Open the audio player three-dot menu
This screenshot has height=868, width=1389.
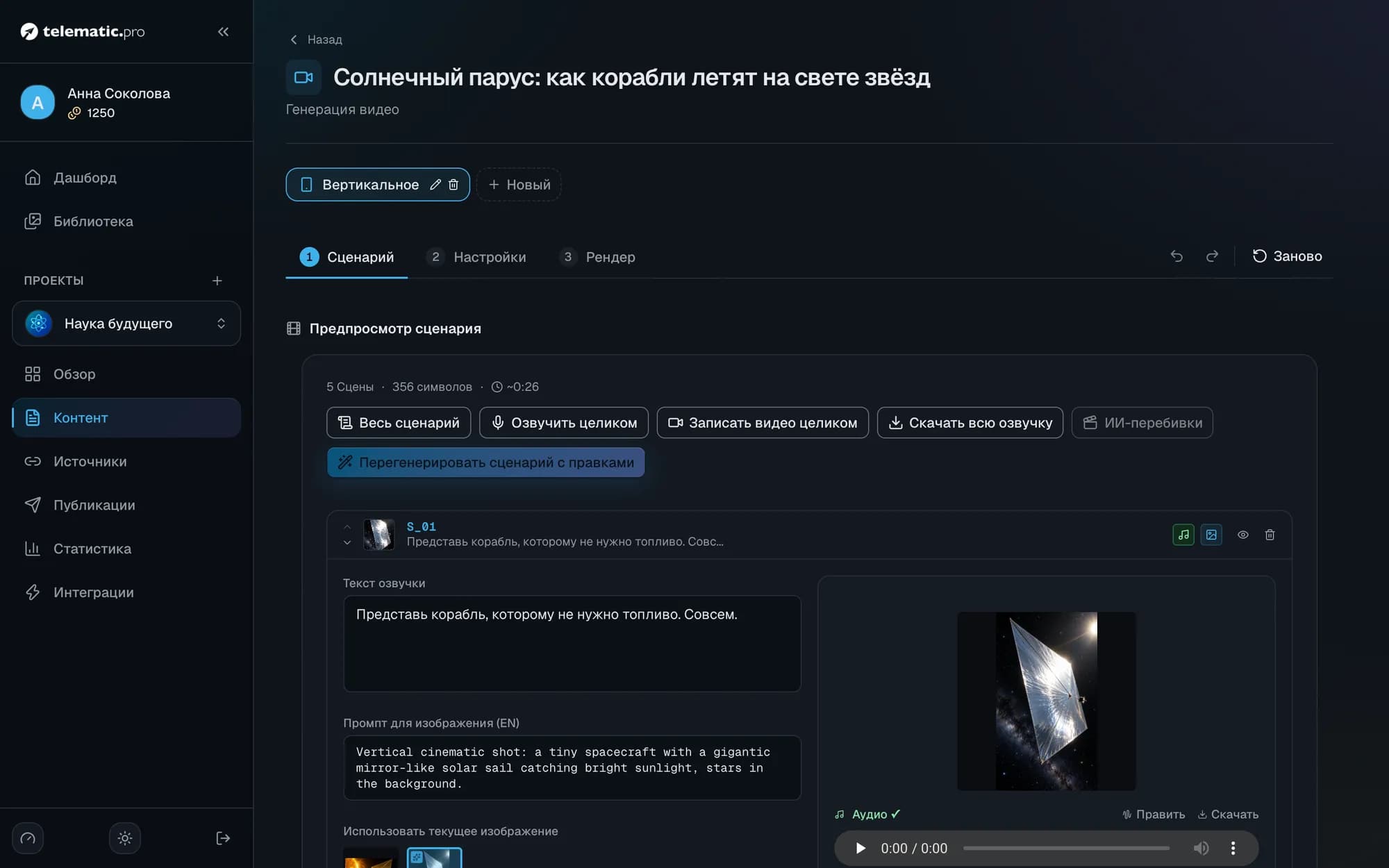coord(1233,849)
